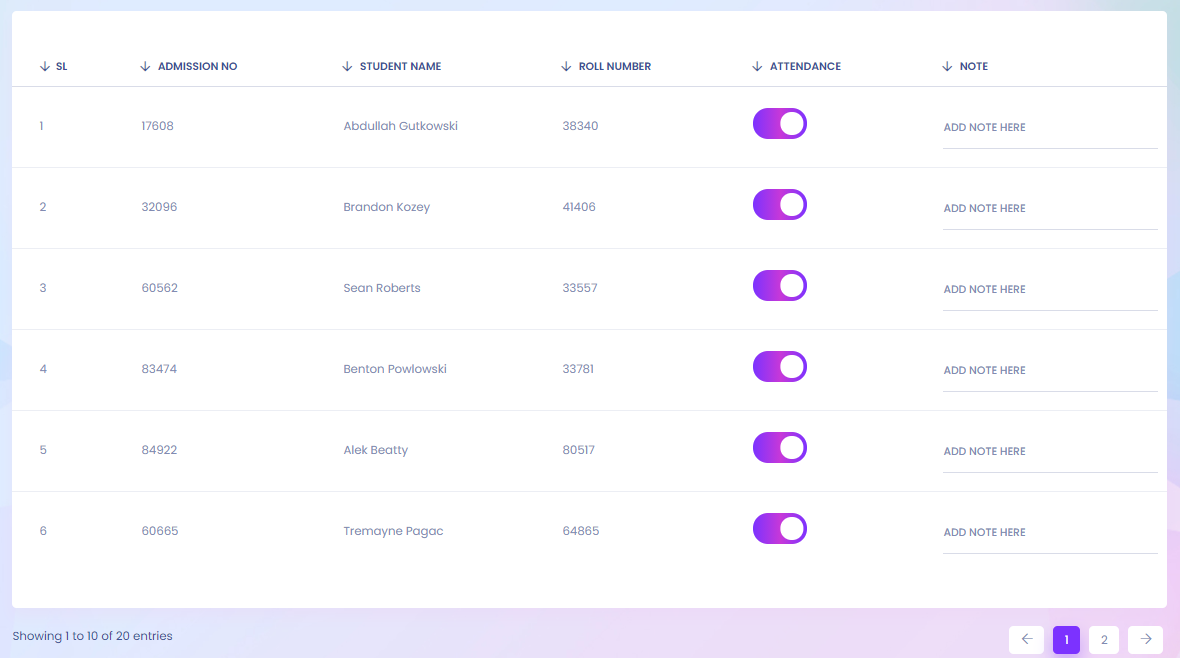The height and width of the screenshot is (658, 1180).
Task: Disable attendance for Alek Beatty
Action: point(780,448)
